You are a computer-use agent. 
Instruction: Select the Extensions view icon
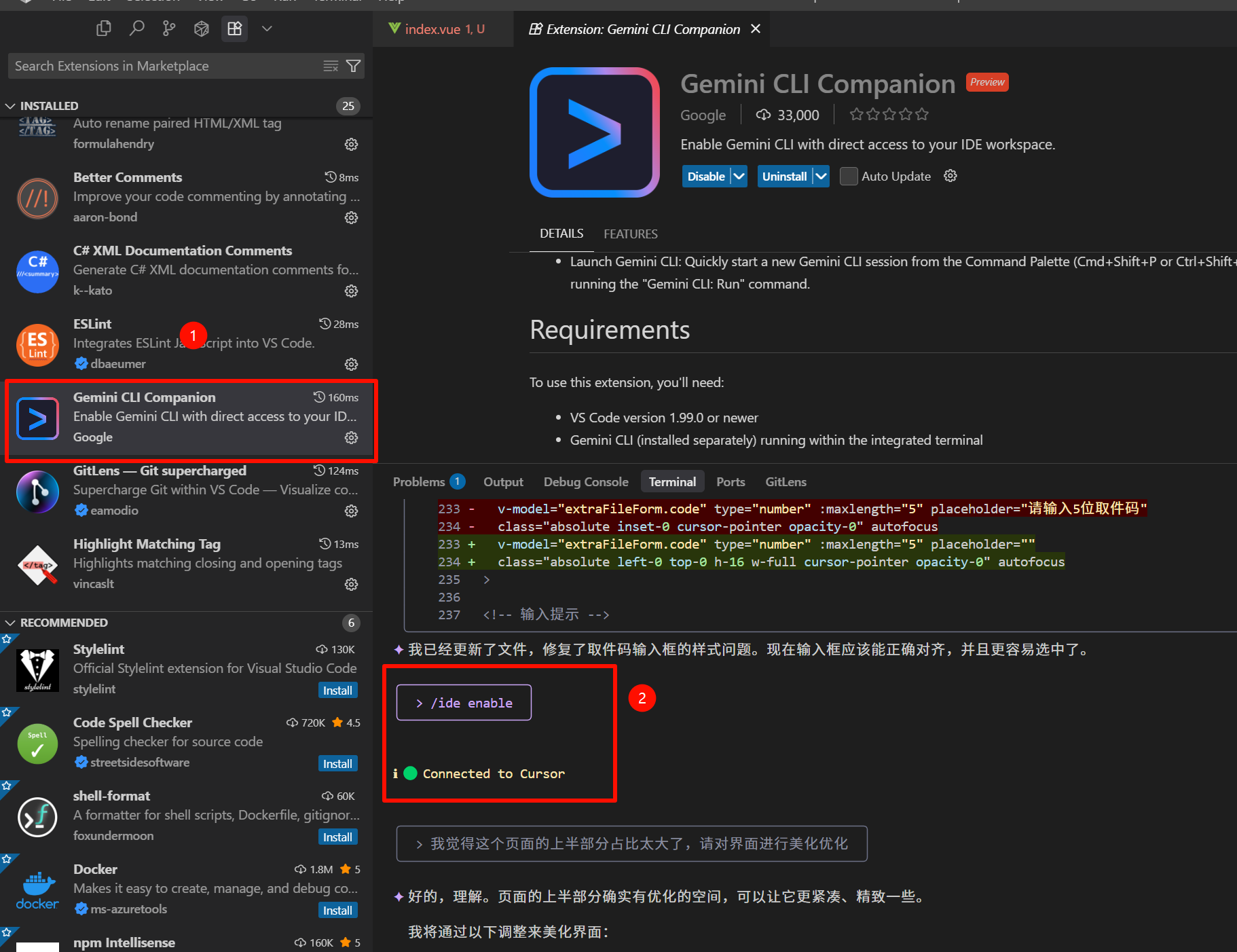click(x=234, y=29)
